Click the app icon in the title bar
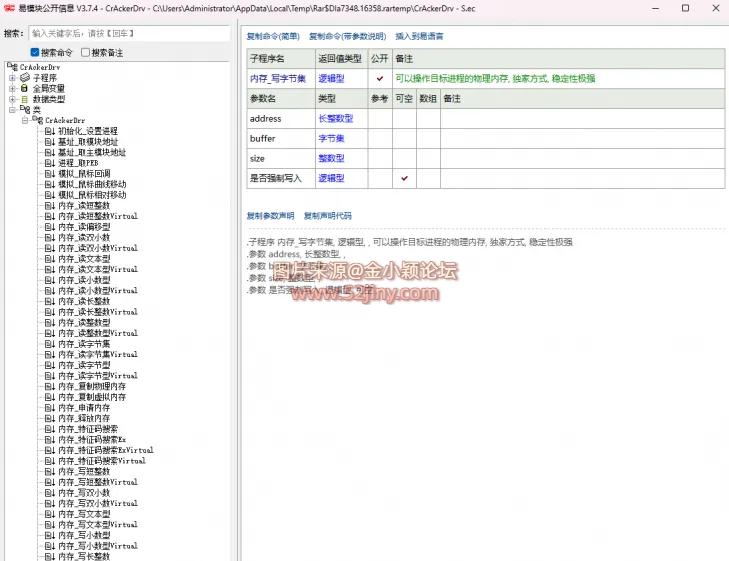Viewport: 729px width, 561px height. coord(9,8)
